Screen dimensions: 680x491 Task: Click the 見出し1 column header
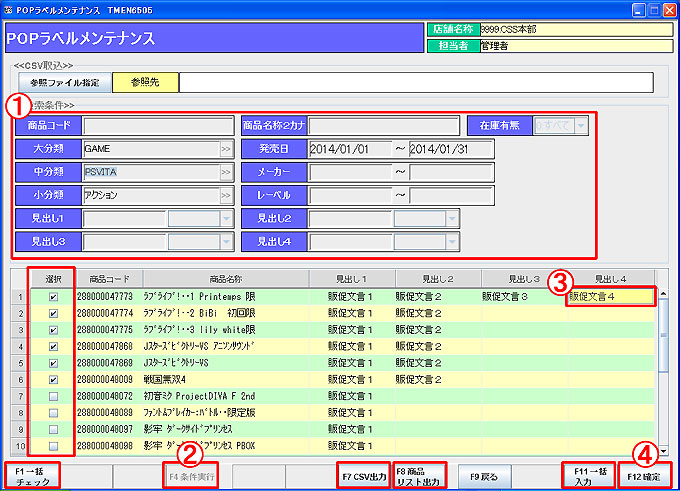[351, 279]
